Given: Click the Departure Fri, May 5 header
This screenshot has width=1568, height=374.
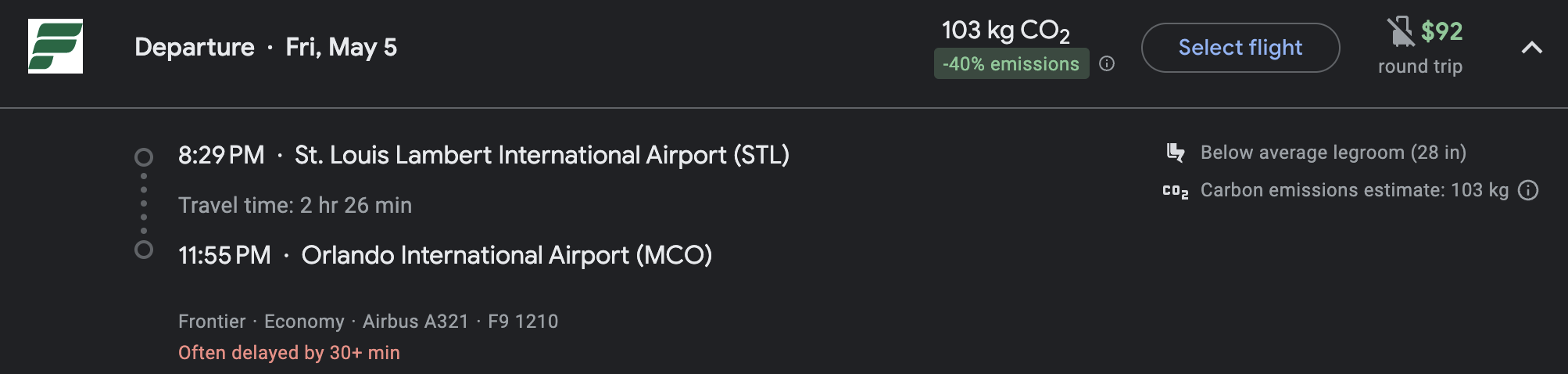Looking at the screenshot, I should 266,47.
